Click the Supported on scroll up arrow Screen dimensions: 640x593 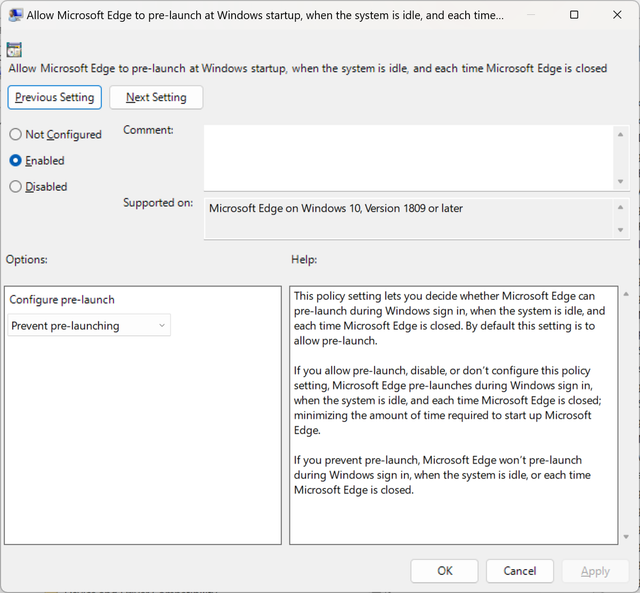click(620, 207)
